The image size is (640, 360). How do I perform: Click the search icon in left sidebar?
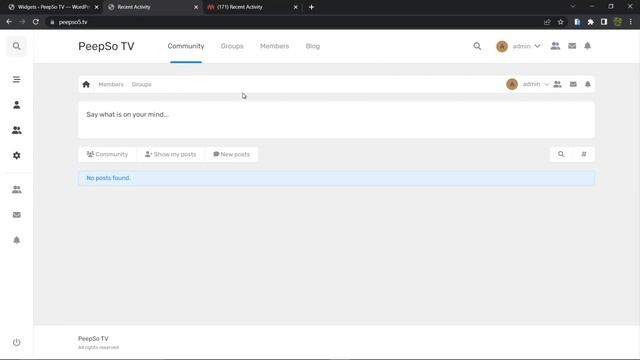coord(16,46)
